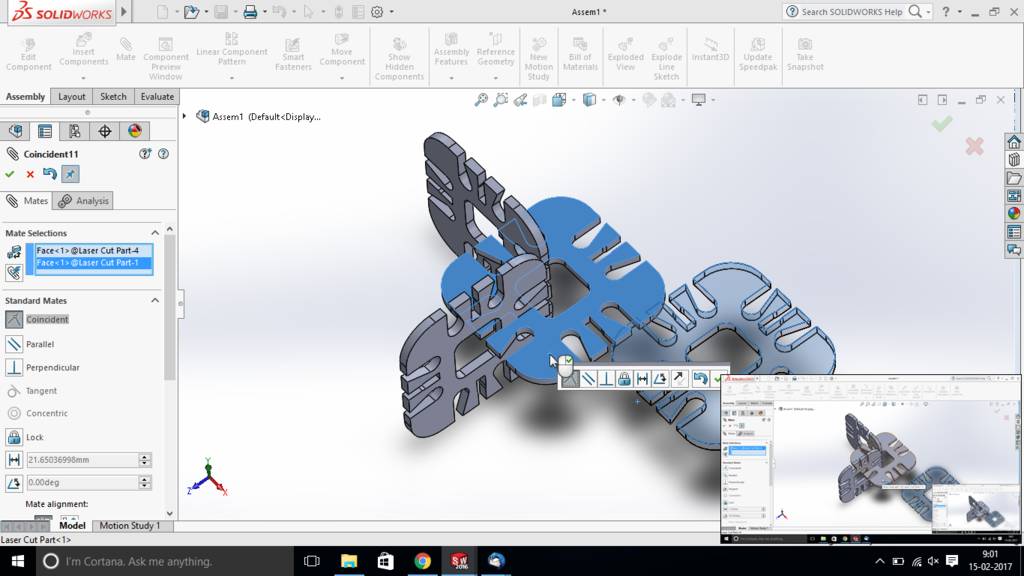1024x576 pixels.
Task: Open the Assembly command tab
Action: (25, 97)
